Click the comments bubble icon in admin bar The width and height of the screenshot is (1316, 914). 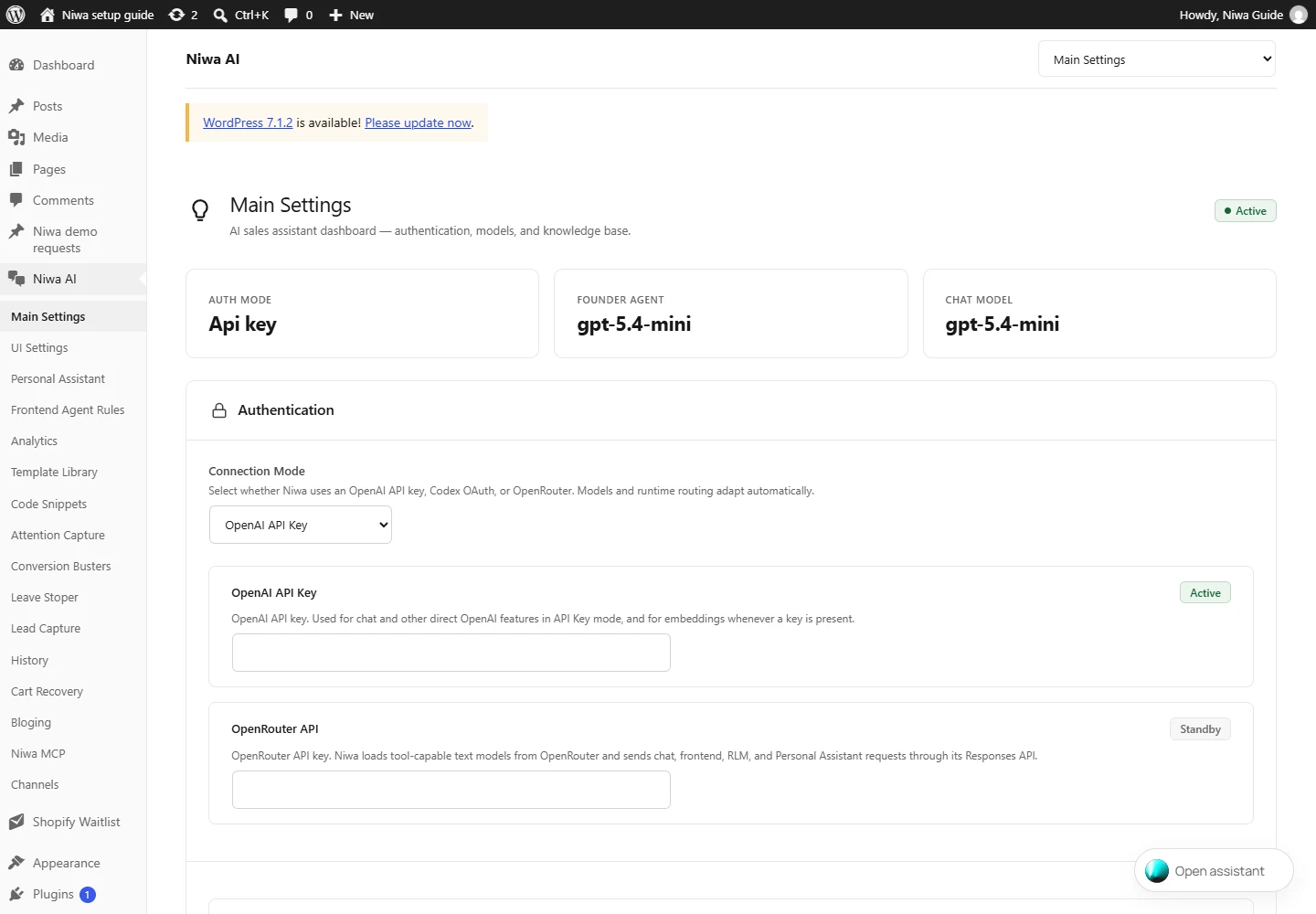291,15
